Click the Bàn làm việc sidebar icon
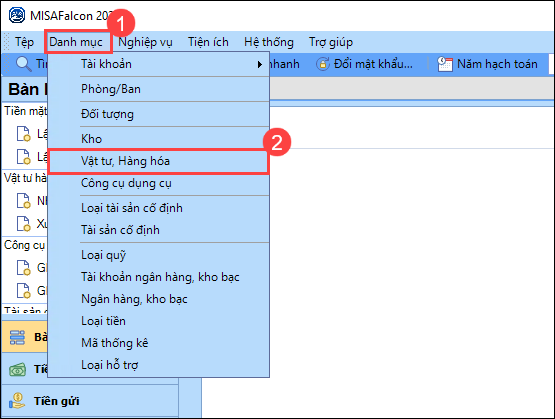 click(x=17, y=337)
